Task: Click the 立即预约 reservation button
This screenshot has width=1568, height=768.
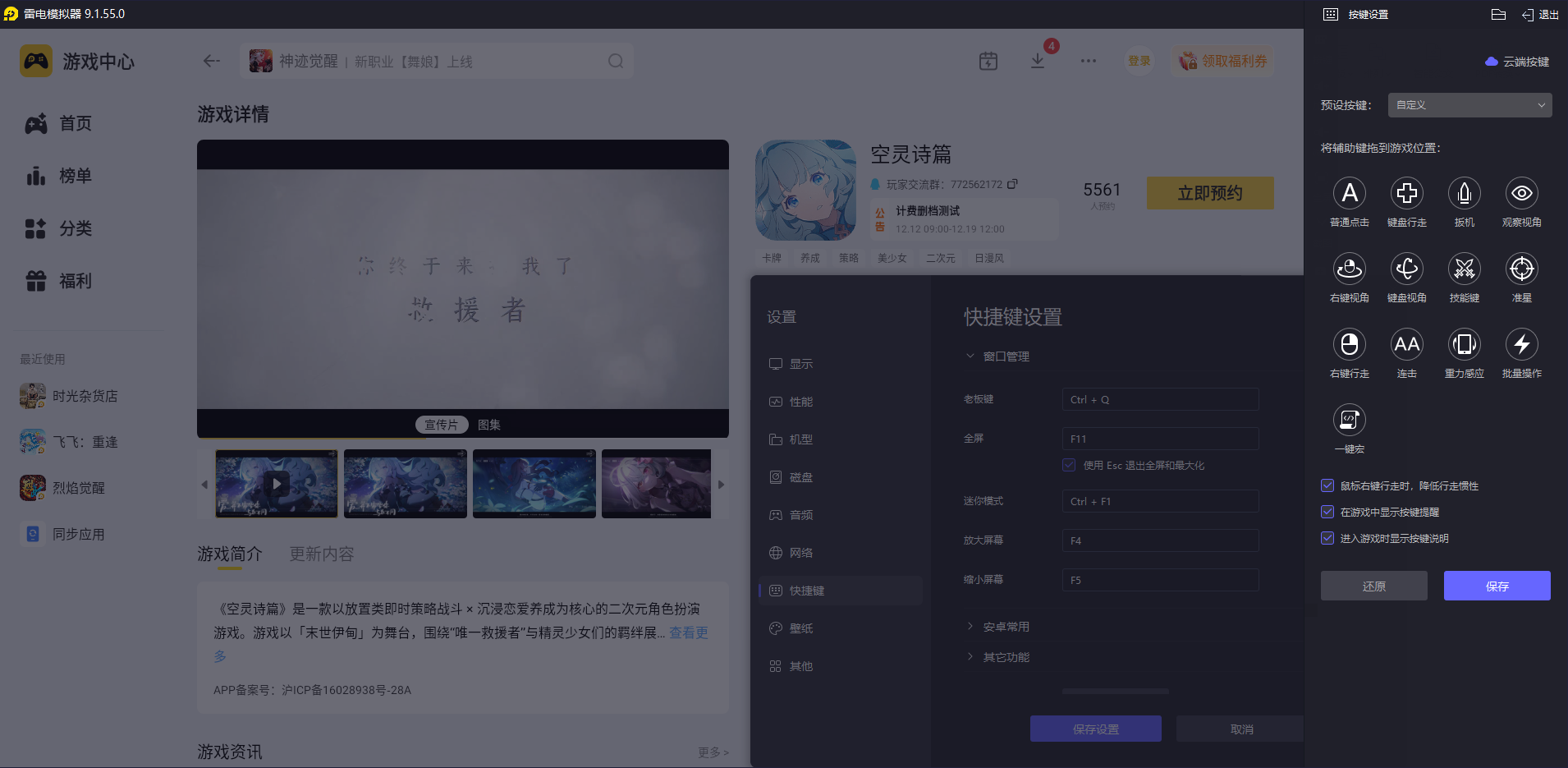Action: point(1209,193)
